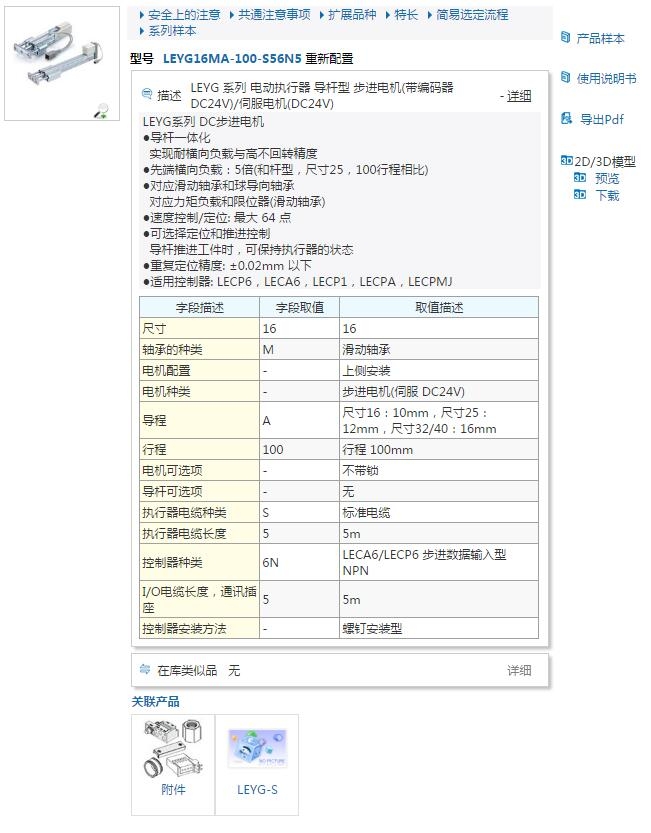Click the 重新配置 reconfigure link
Image resolution: width=651 pixels, height=833 pixels.
tap(329, 59)
